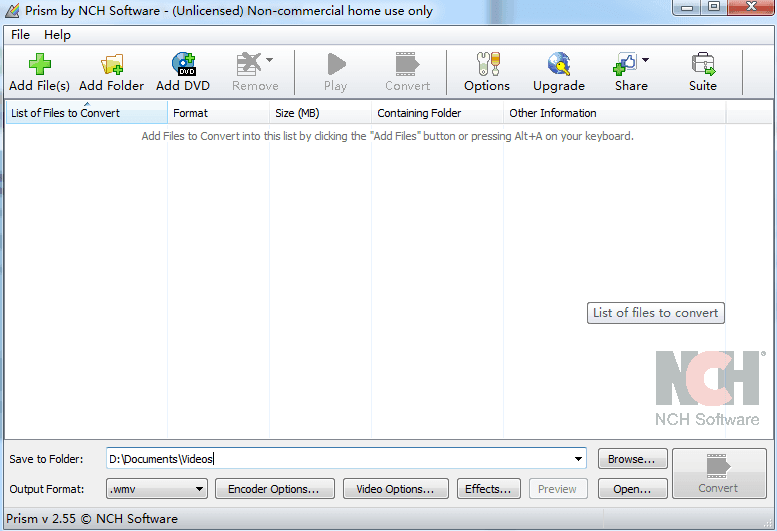Minimize the Prism window
This screenshot has height=531, width=777.
coord(687,7)
